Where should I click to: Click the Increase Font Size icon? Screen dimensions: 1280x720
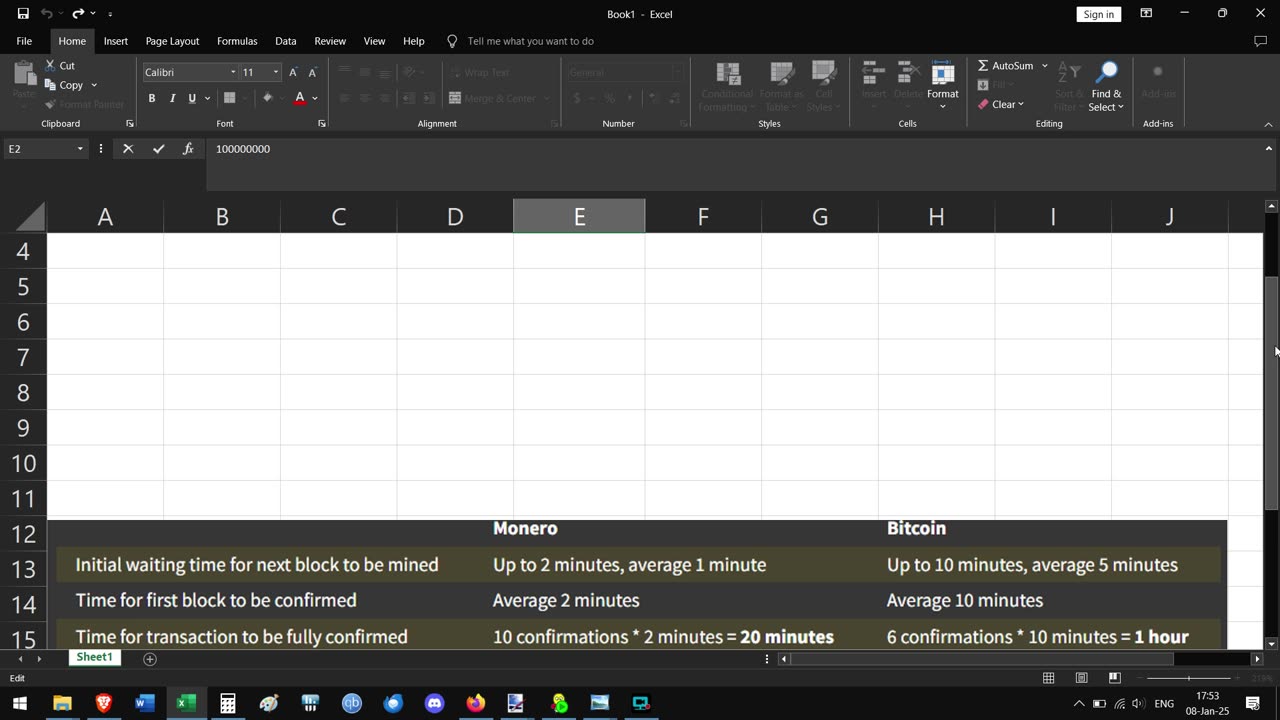point(293,72)
